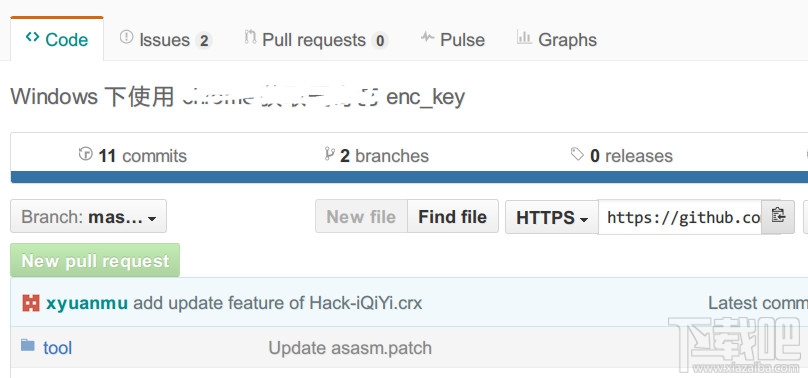This screenshot has width=808, height=378.
Task: Expand the HTTPS protocol dropdown
Action: (552, 217)
